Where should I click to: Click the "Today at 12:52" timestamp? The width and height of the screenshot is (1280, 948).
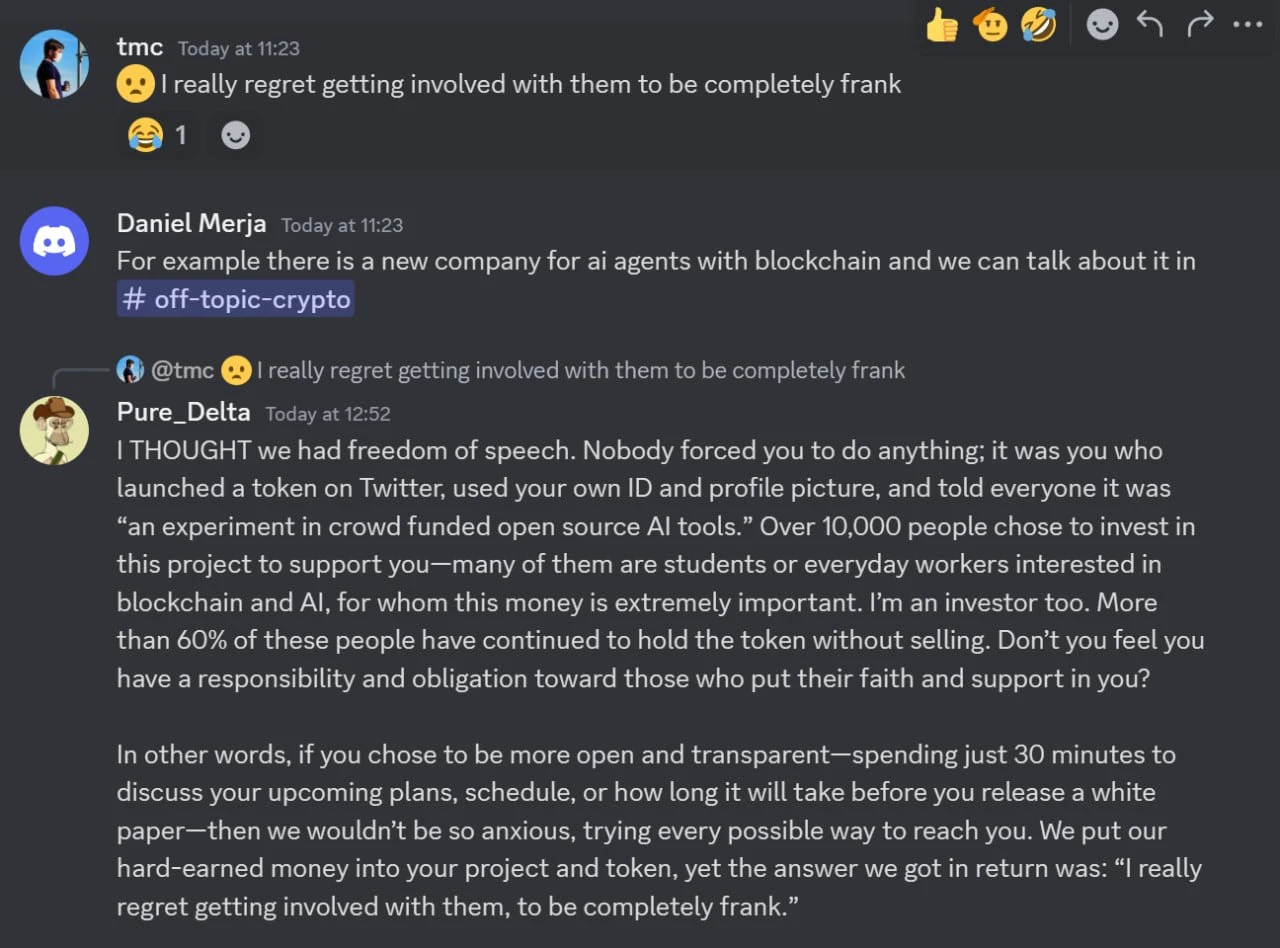click(328, 414)
